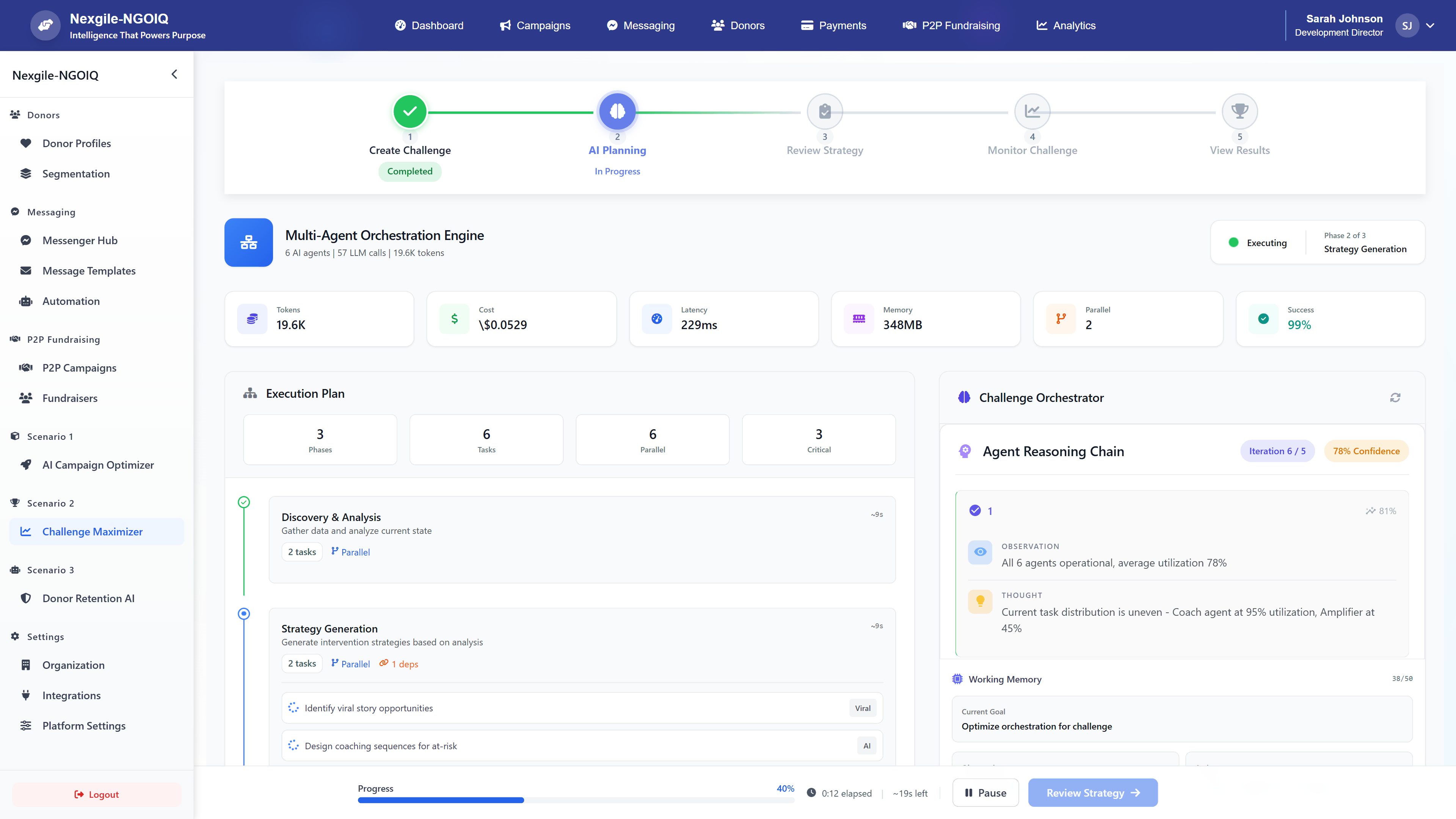The image size is (1456, 819).
Task: Click the Review Strategy button
Action: tap(1092, 792)
